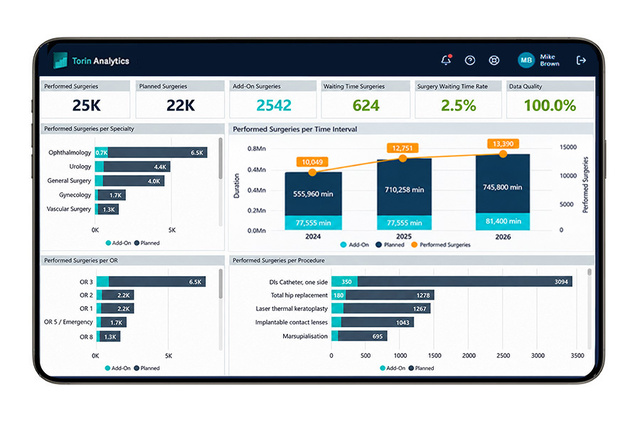Open the help question mark icon
The height and width of the screenshot is (427, 640).
[x=470, y=60]
